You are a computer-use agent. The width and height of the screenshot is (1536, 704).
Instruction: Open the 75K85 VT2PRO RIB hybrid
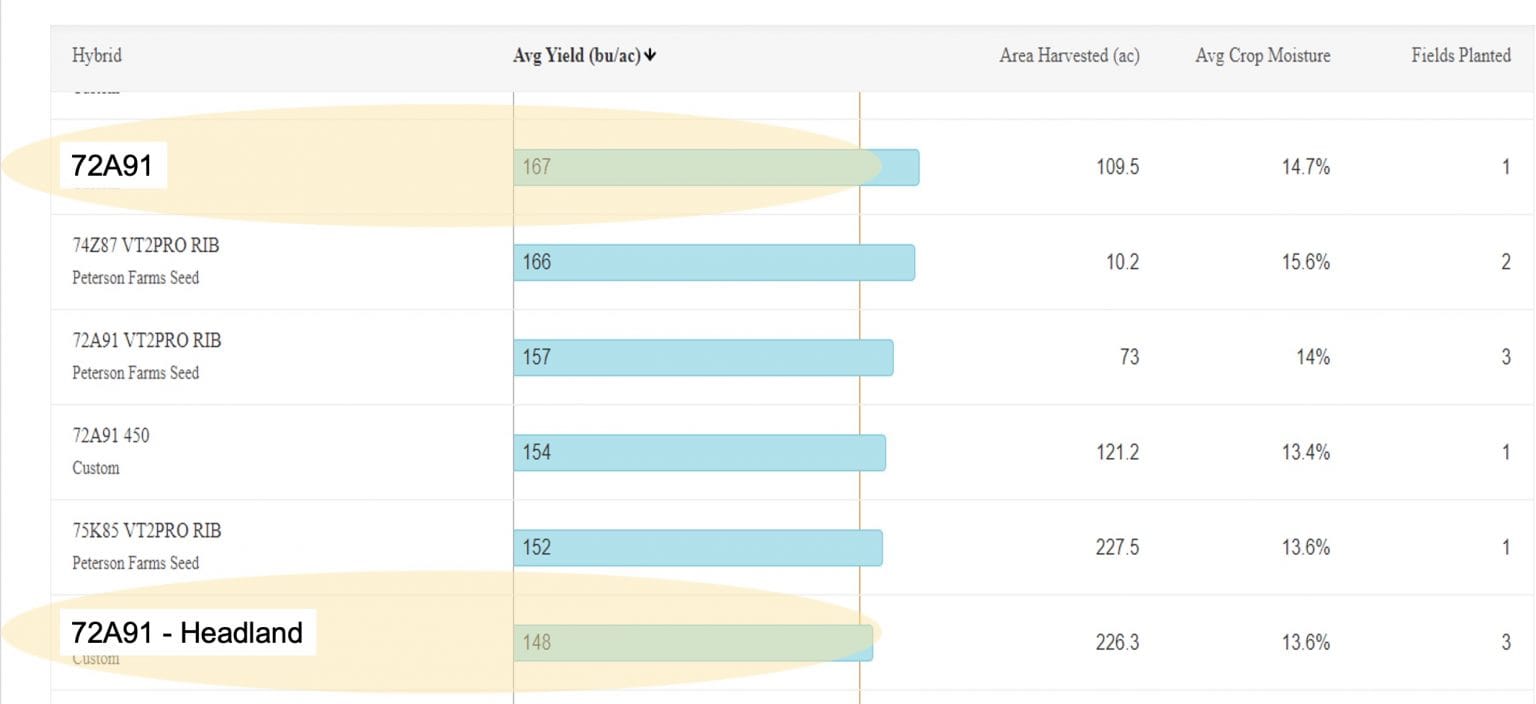(x=146, y=531)
